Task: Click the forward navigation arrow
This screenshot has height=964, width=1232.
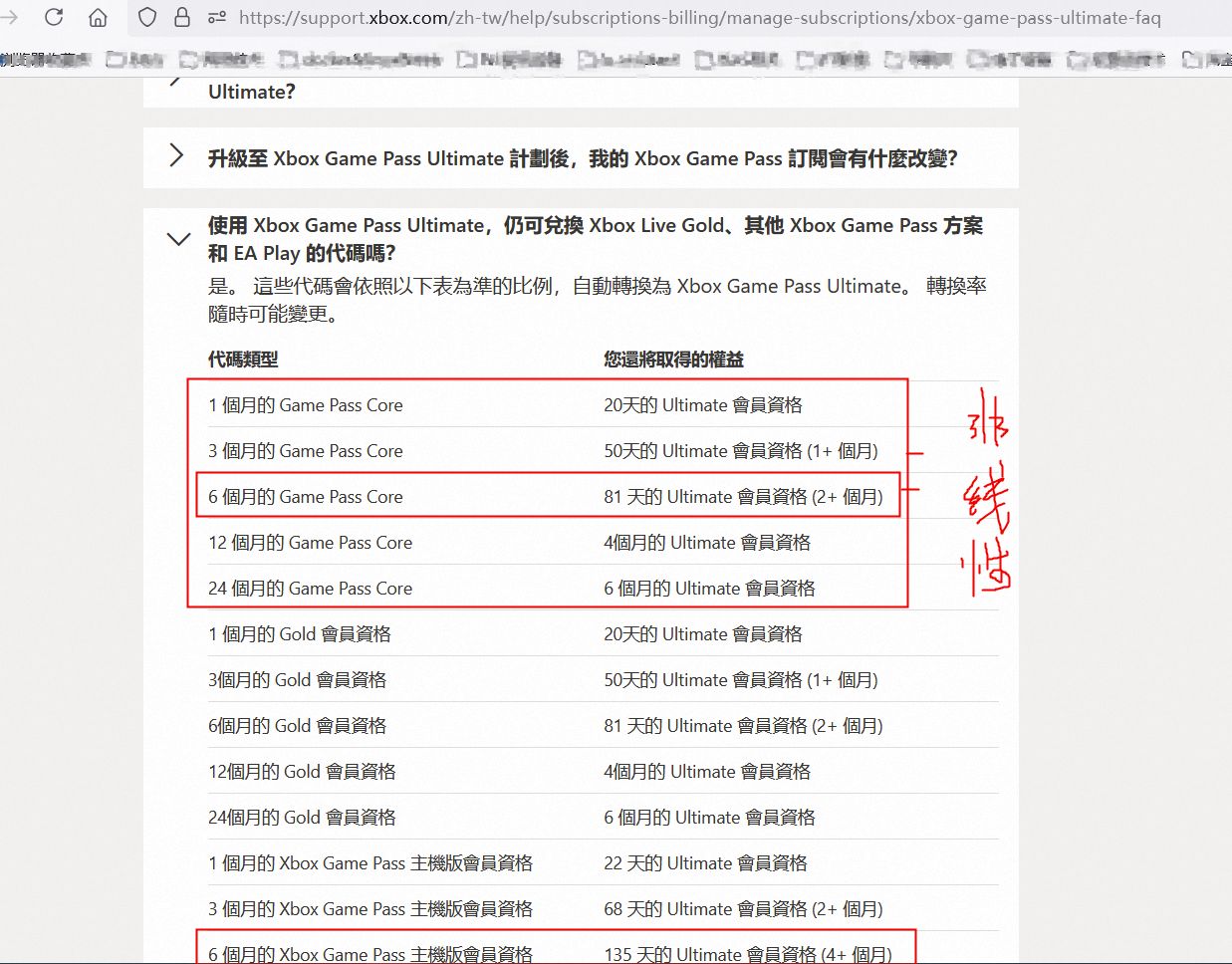Action: coord(10,16)
